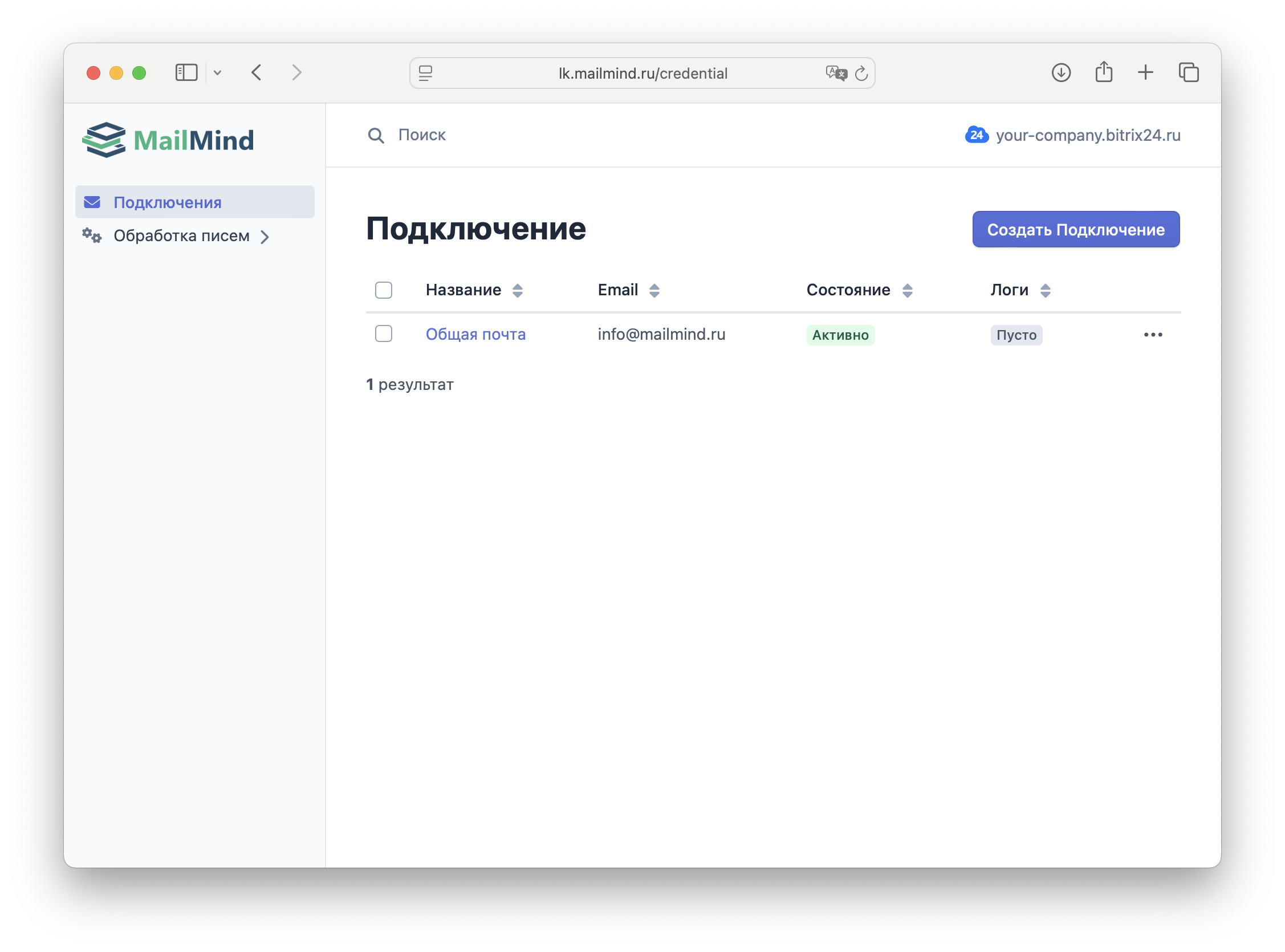Click the envelope icon next to Подключения
Screen dimensions: 1285x952
92,202
